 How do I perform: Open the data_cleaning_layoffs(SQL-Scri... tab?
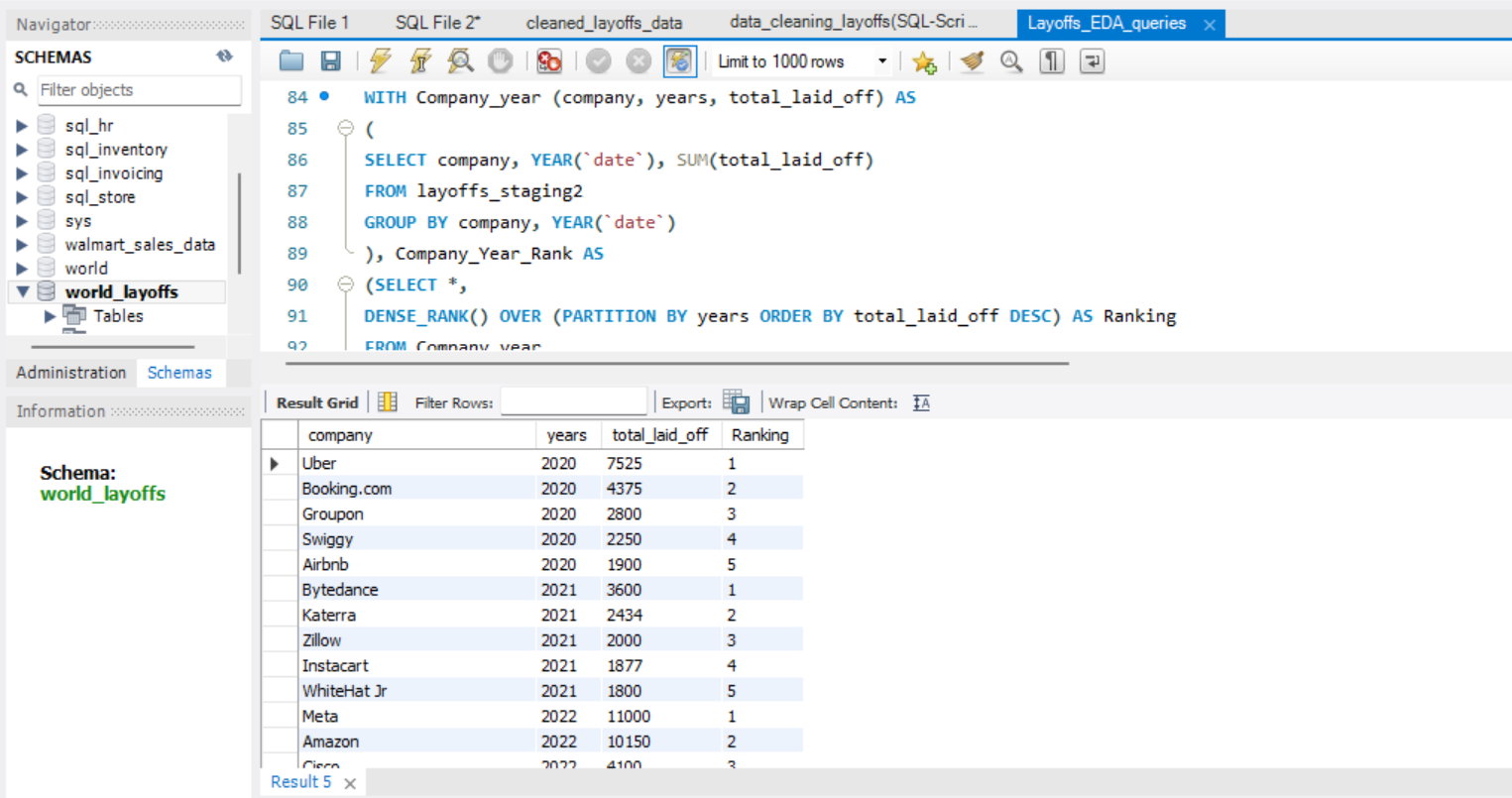tap(854, 22)
